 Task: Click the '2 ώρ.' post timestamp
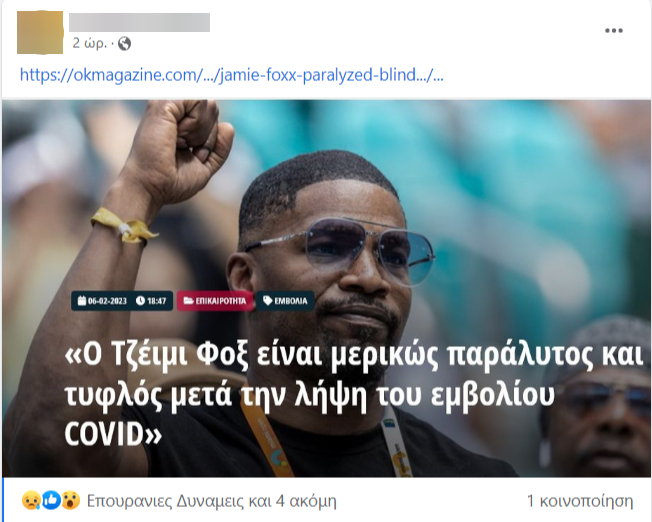89,43
